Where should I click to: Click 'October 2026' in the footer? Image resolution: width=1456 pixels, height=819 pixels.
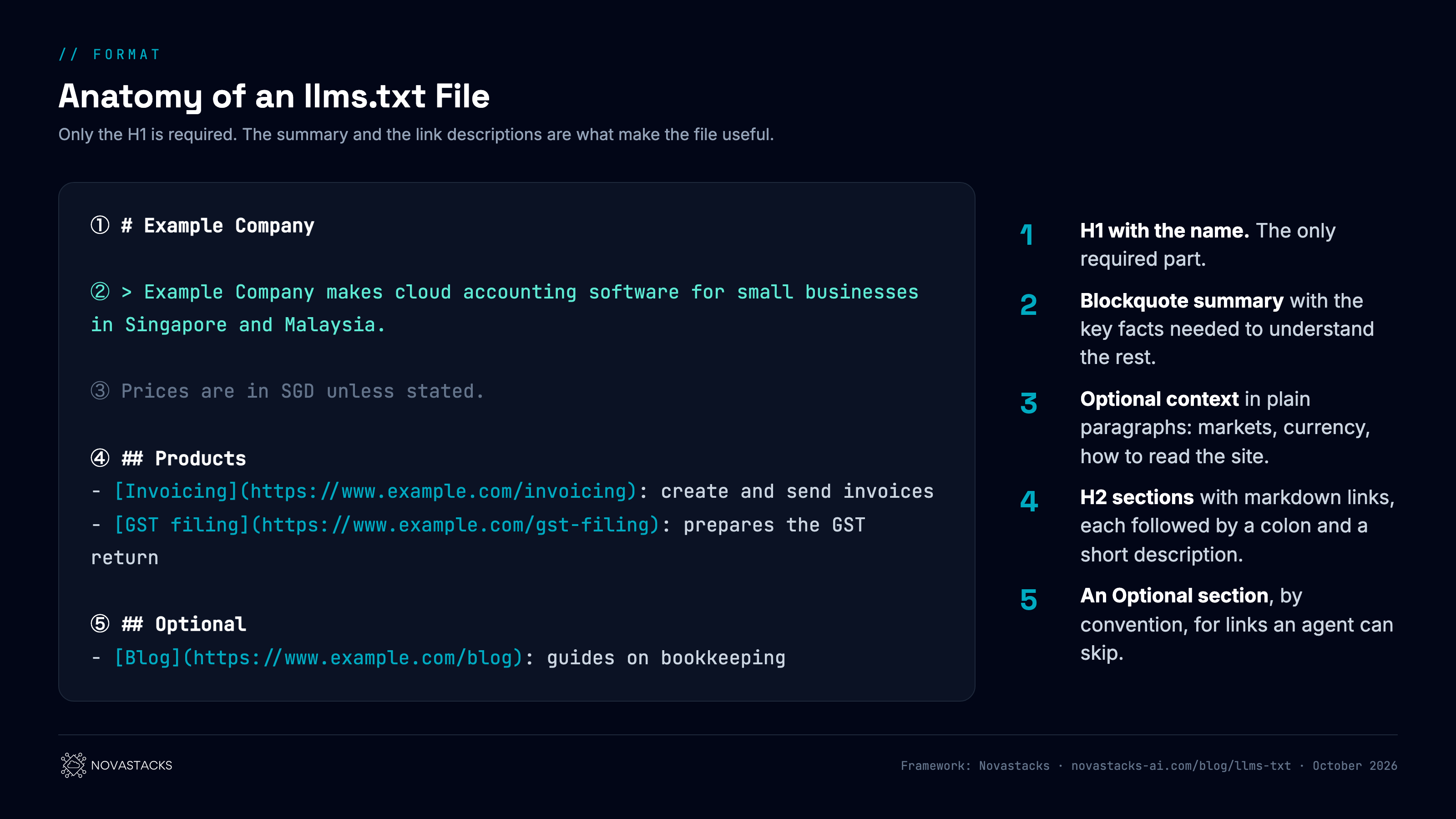(1355, 765)
